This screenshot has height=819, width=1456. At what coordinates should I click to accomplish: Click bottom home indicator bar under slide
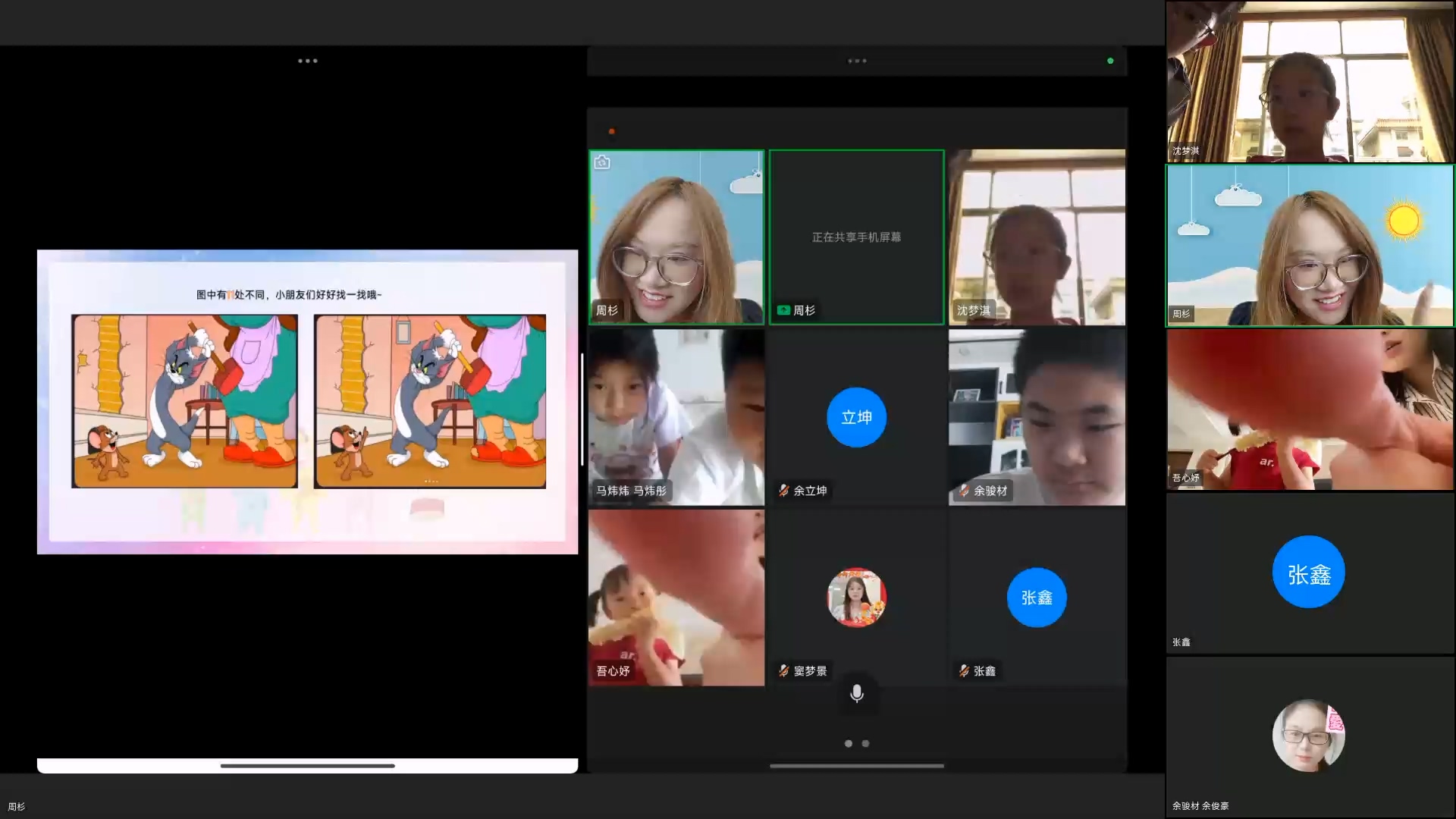point(307,766)
